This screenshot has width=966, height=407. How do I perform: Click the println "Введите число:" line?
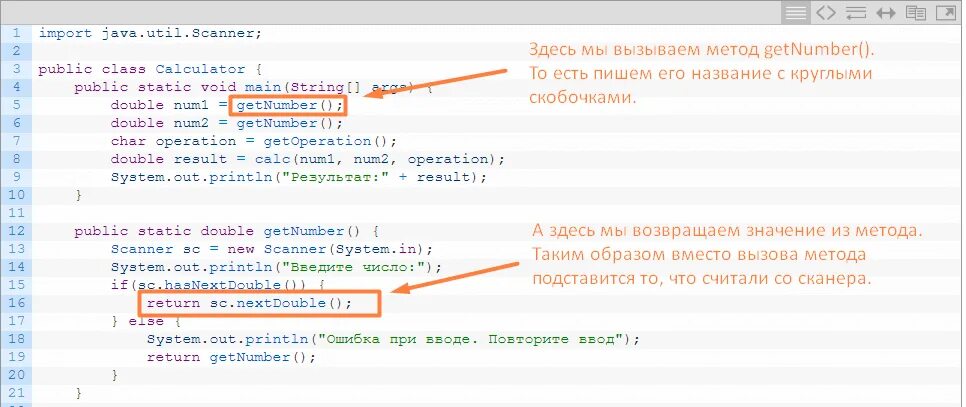277,267
